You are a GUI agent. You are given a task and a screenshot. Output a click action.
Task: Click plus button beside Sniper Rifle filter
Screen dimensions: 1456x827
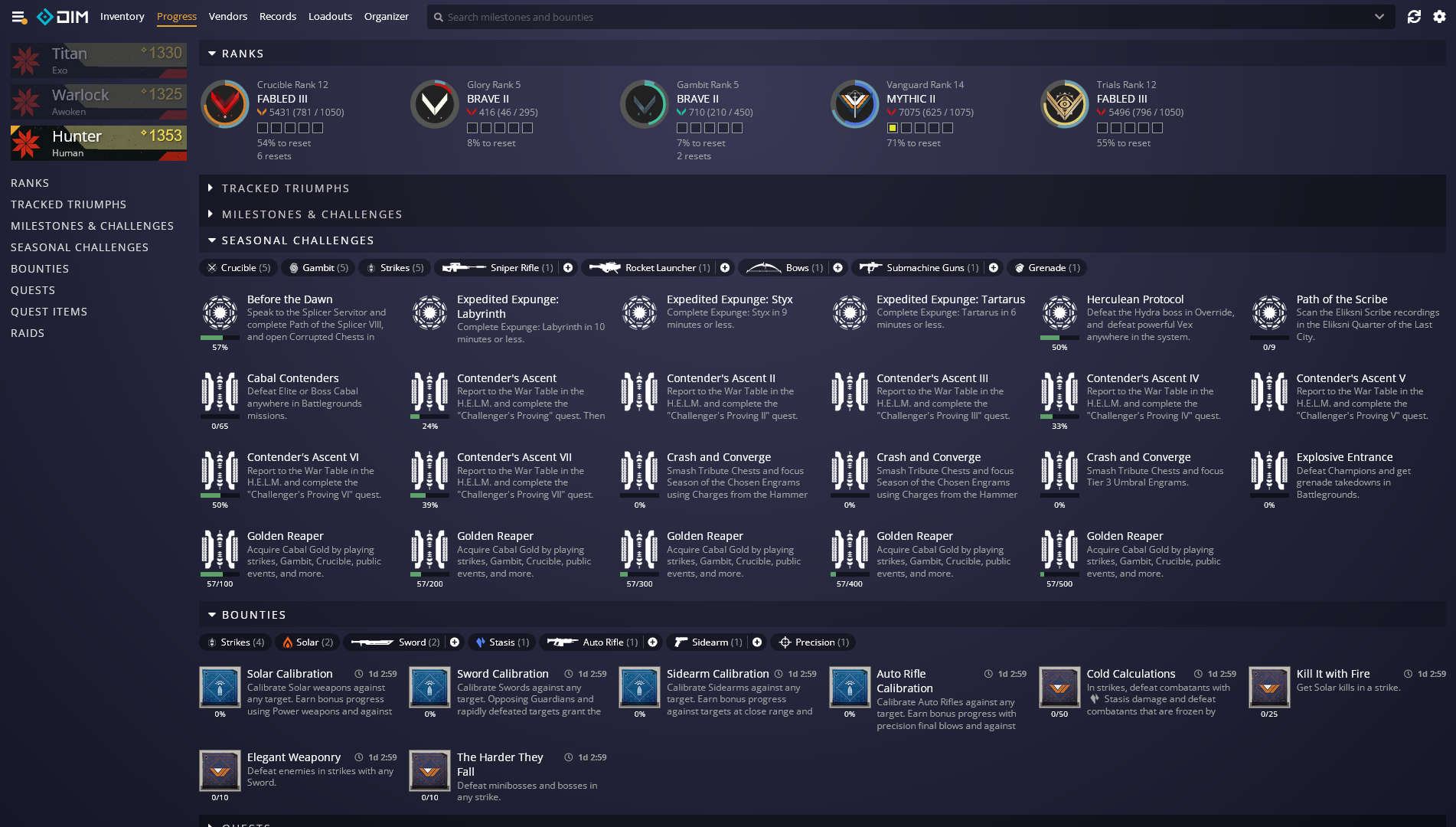pyautogui.click(x=568, y=267)
